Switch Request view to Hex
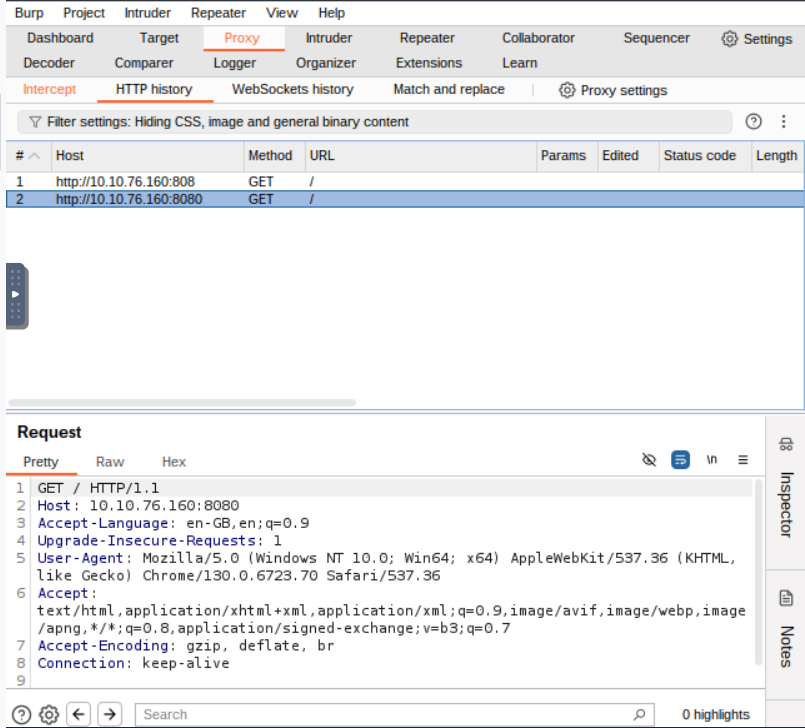The height and width of the screenshot is (728, 805). [x=174, y=462]
